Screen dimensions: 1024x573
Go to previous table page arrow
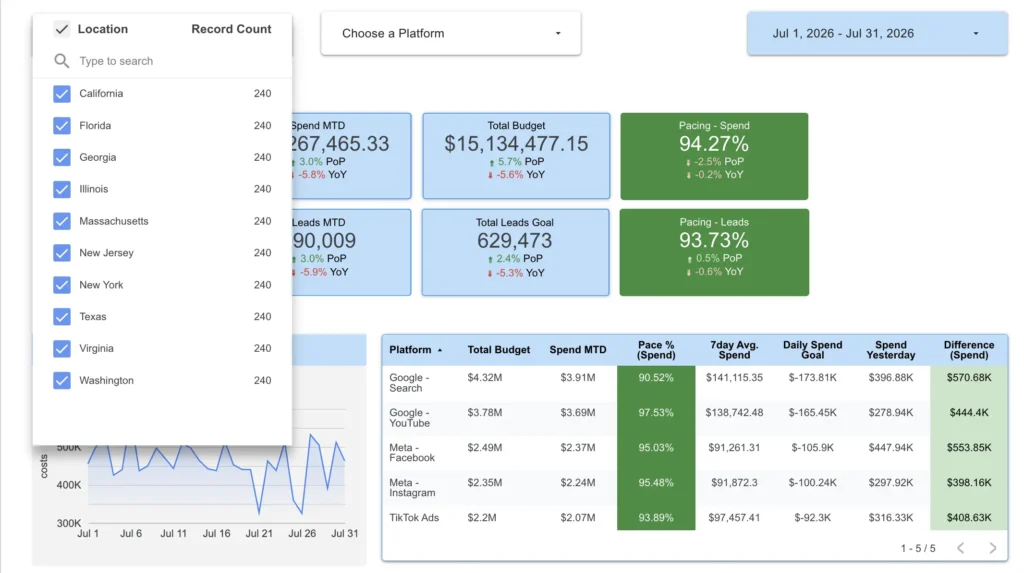coord(961,548)
